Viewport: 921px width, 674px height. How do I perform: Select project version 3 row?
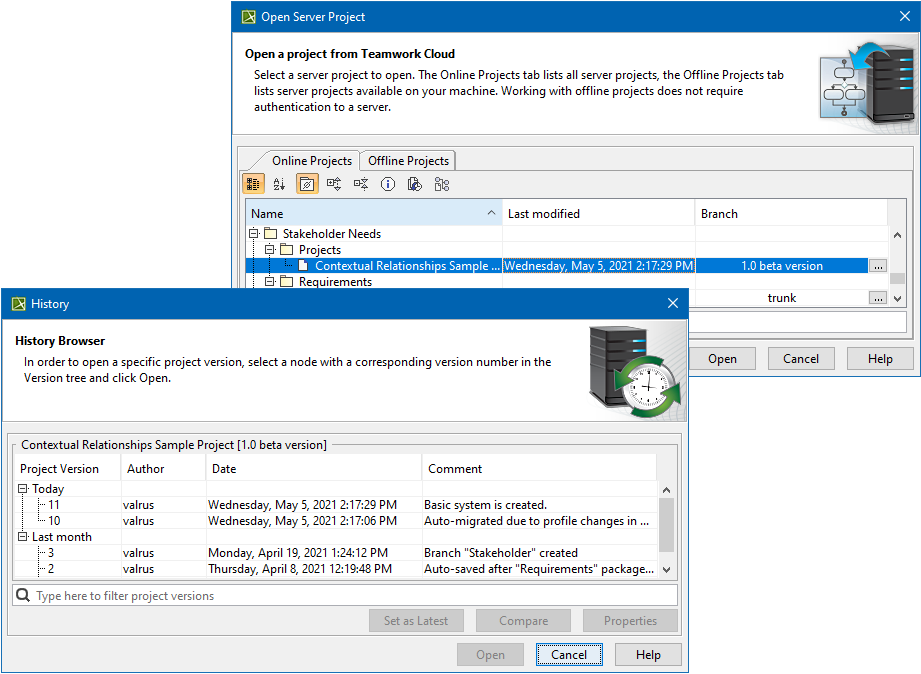tap(335, 552)
